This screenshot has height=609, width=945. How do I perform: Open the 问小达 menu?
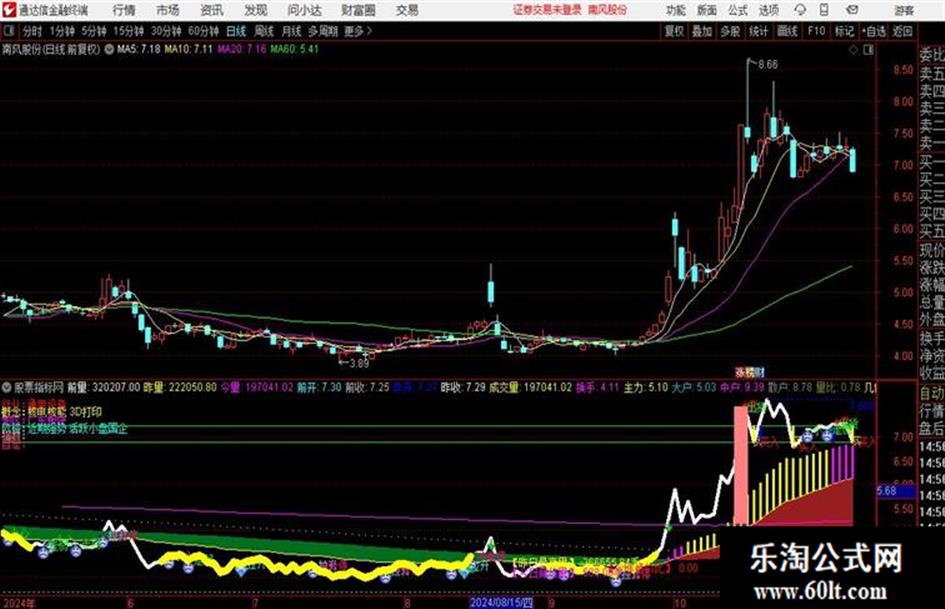click(x=304, y=10)
